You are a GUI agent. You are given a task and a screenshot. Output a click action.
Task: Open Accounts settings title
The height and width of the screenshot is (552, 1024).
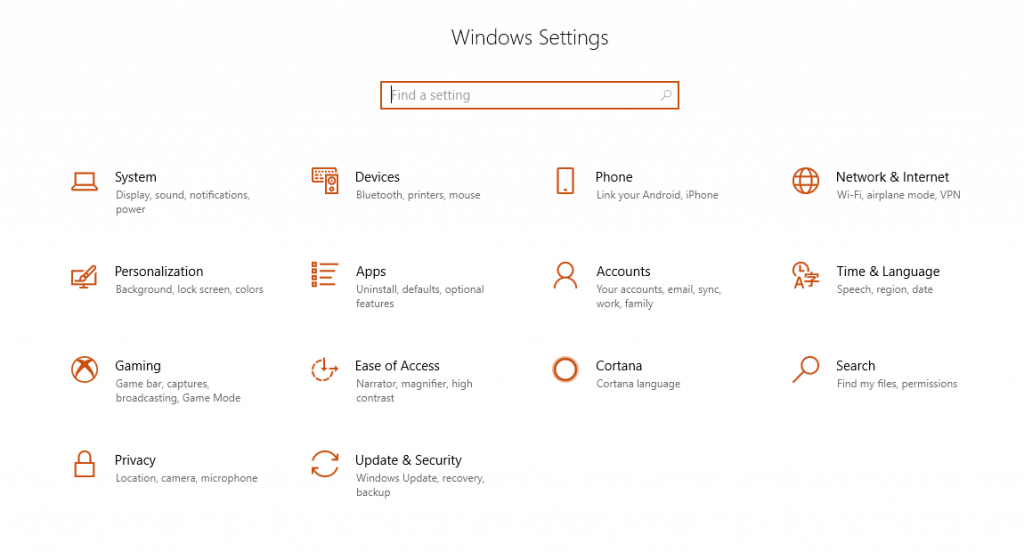coord(623,271)
